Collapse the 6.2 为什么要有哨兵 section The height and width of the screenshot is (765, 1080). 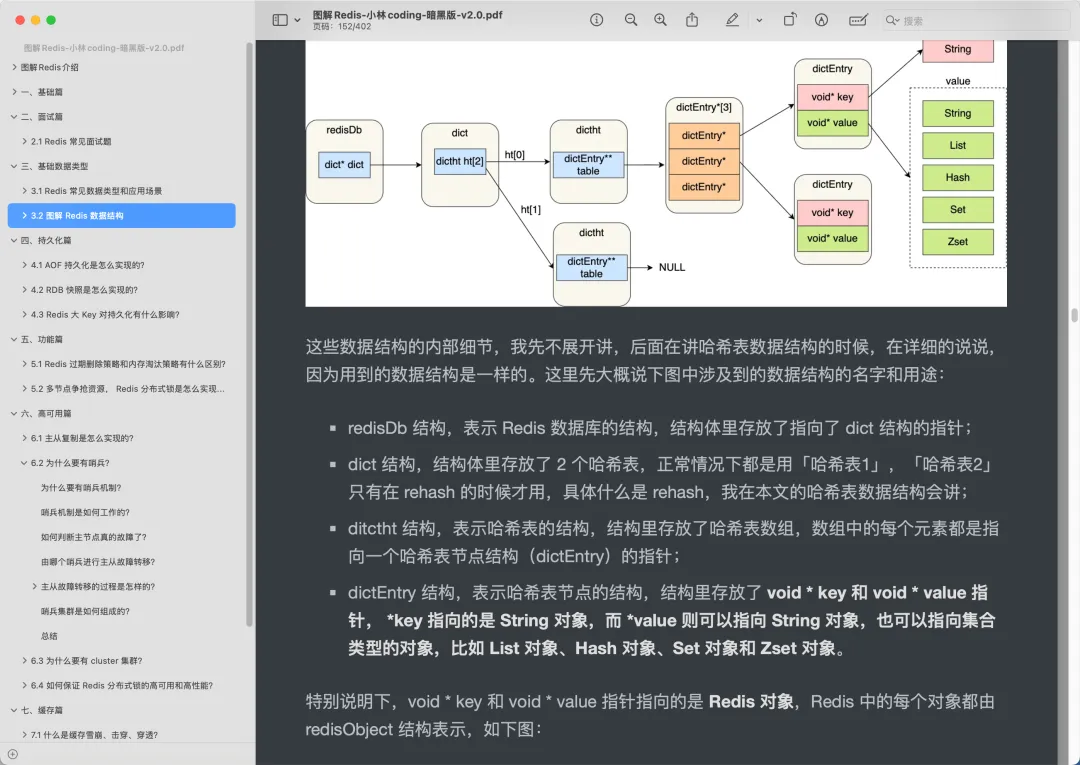pos(23,463)
